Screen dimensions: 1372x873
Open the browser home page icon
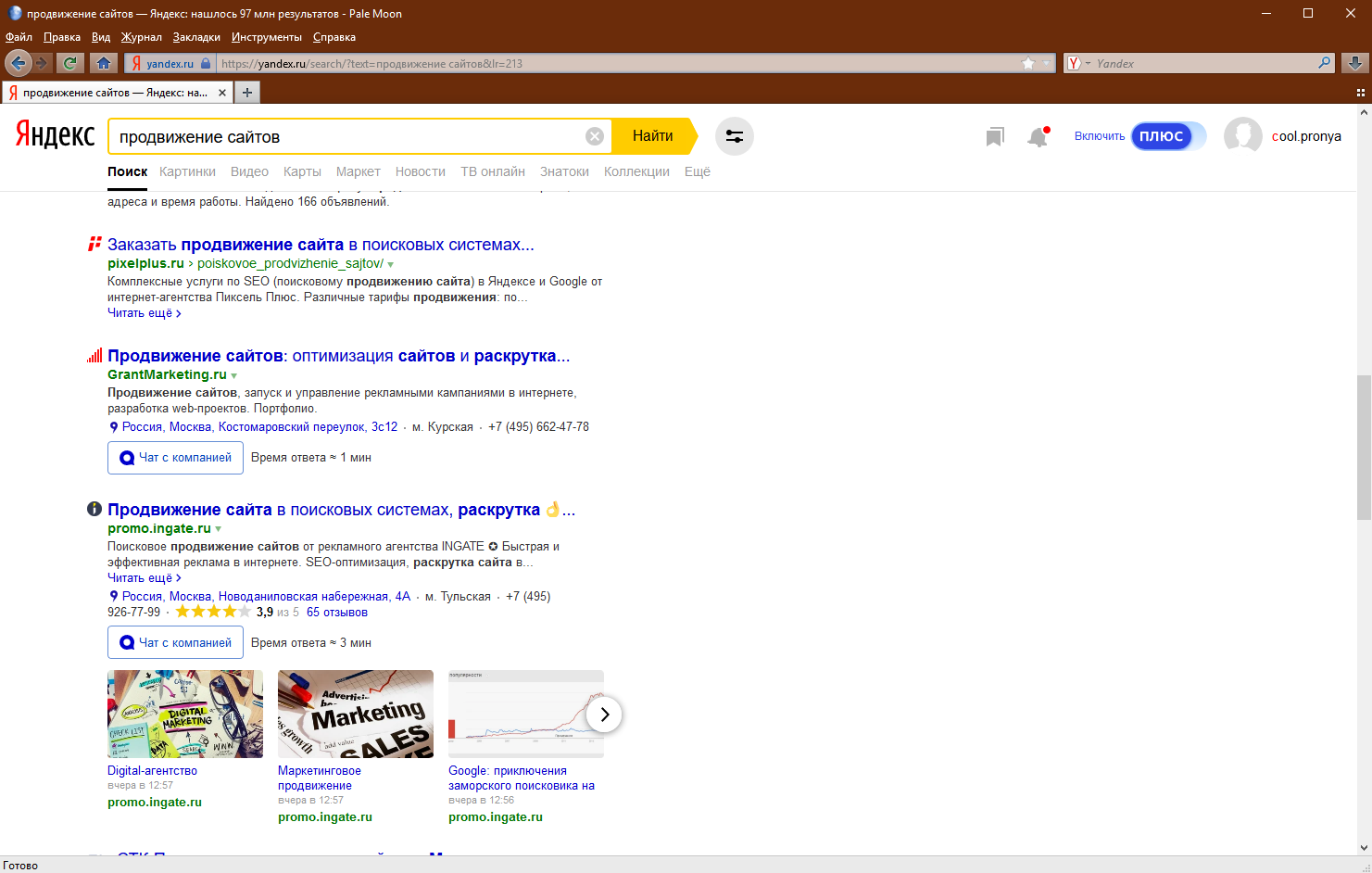pyautogui.click(x=104, y=63)
